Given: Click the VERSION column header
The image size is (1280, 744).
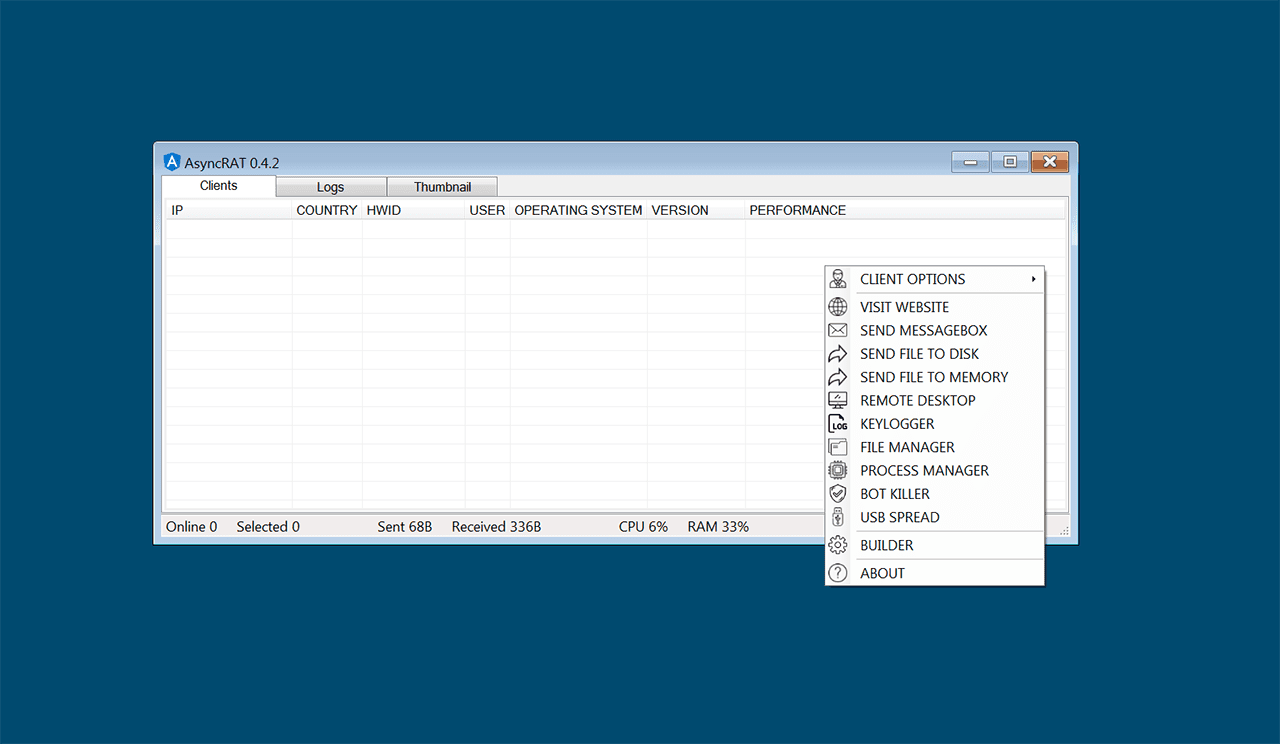Looking at the screenshot, I should tap(696, 210).
